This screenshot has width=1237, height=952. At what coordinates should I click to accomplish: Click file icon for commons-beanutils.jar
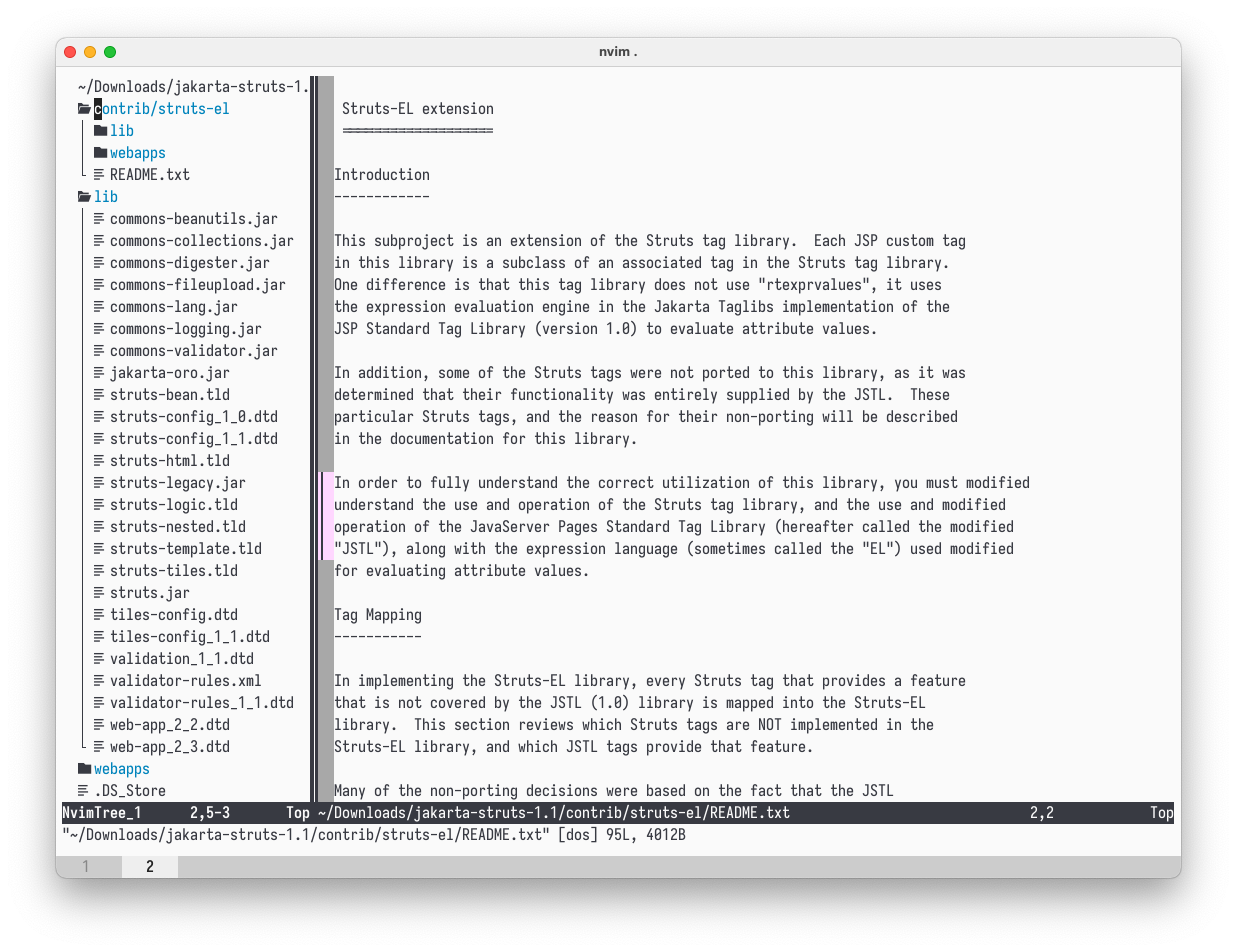(99, 219)
